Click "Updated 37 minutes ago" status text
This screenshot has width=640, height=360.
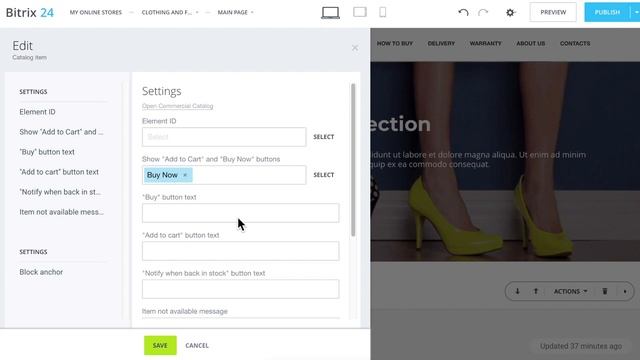click(581, 346)
